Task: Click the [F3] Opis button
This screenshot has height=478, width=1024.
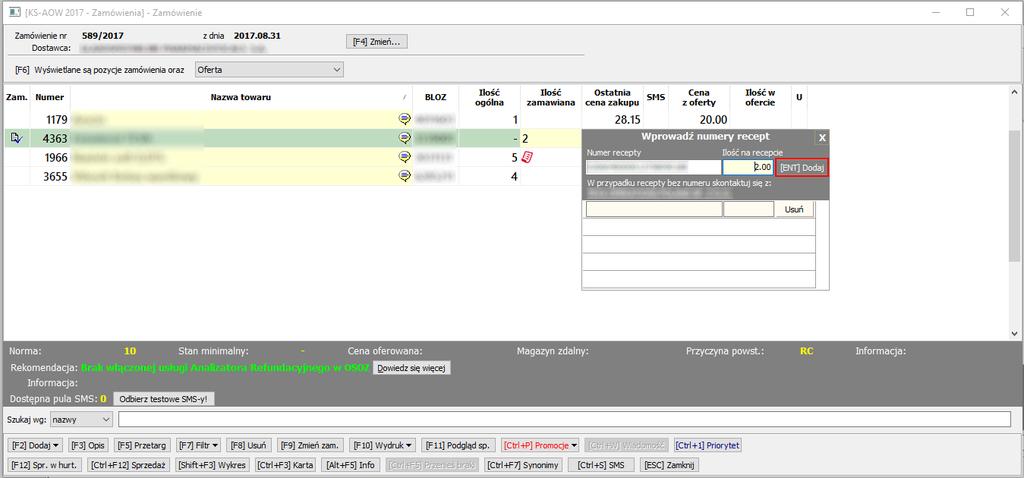Action: pyautogui.click(x=89, y=445)
